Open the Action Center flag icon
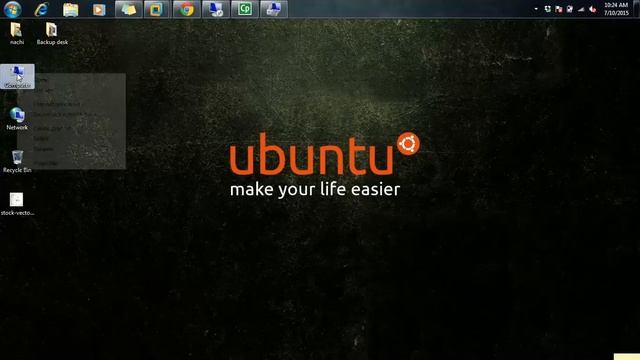The width and height of the screenshot is (640, 360). pos(558,9)
